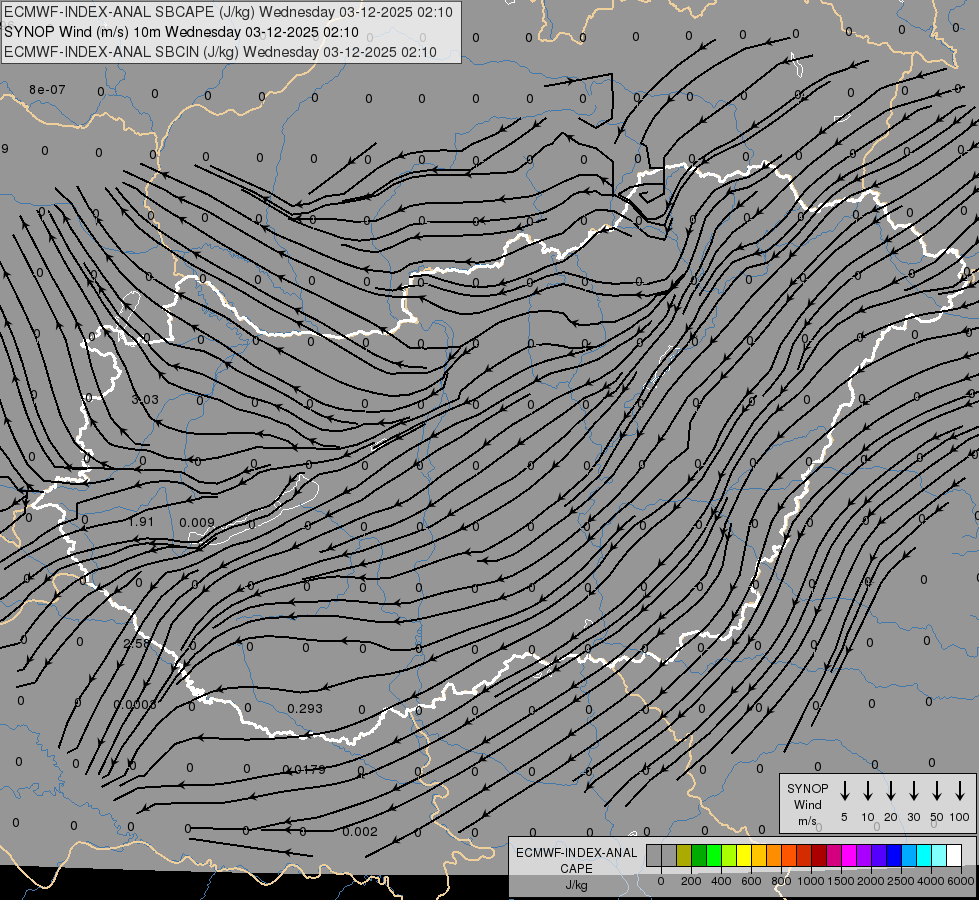This screenshot has height=900, width=979.
Task: Click the '1.91' CAPE value on the map
Action: (x=140, y=522)
